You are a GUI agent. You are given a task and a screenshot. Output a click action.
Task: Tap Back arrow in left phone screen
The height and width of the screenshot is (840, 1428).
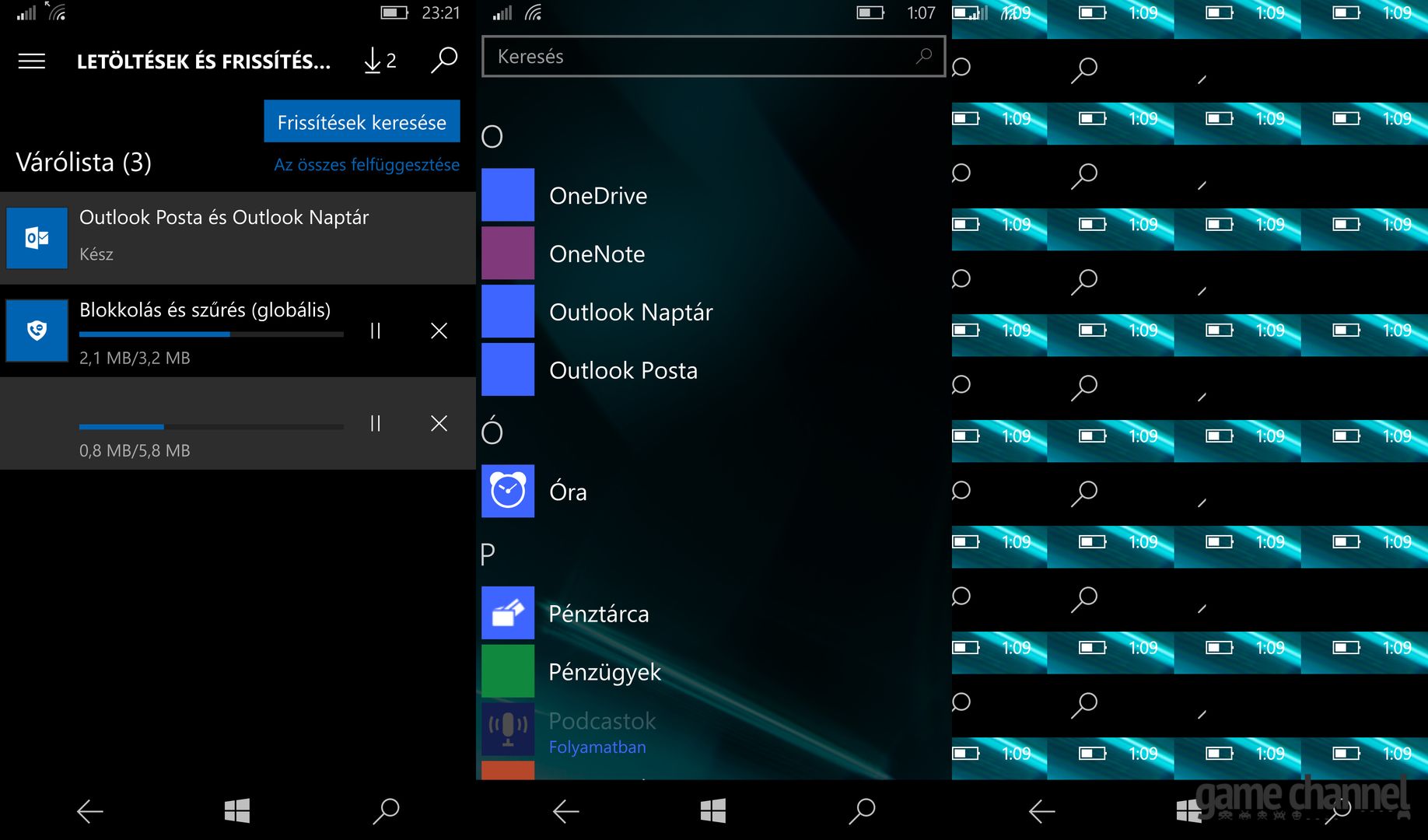tap(90, 811)
